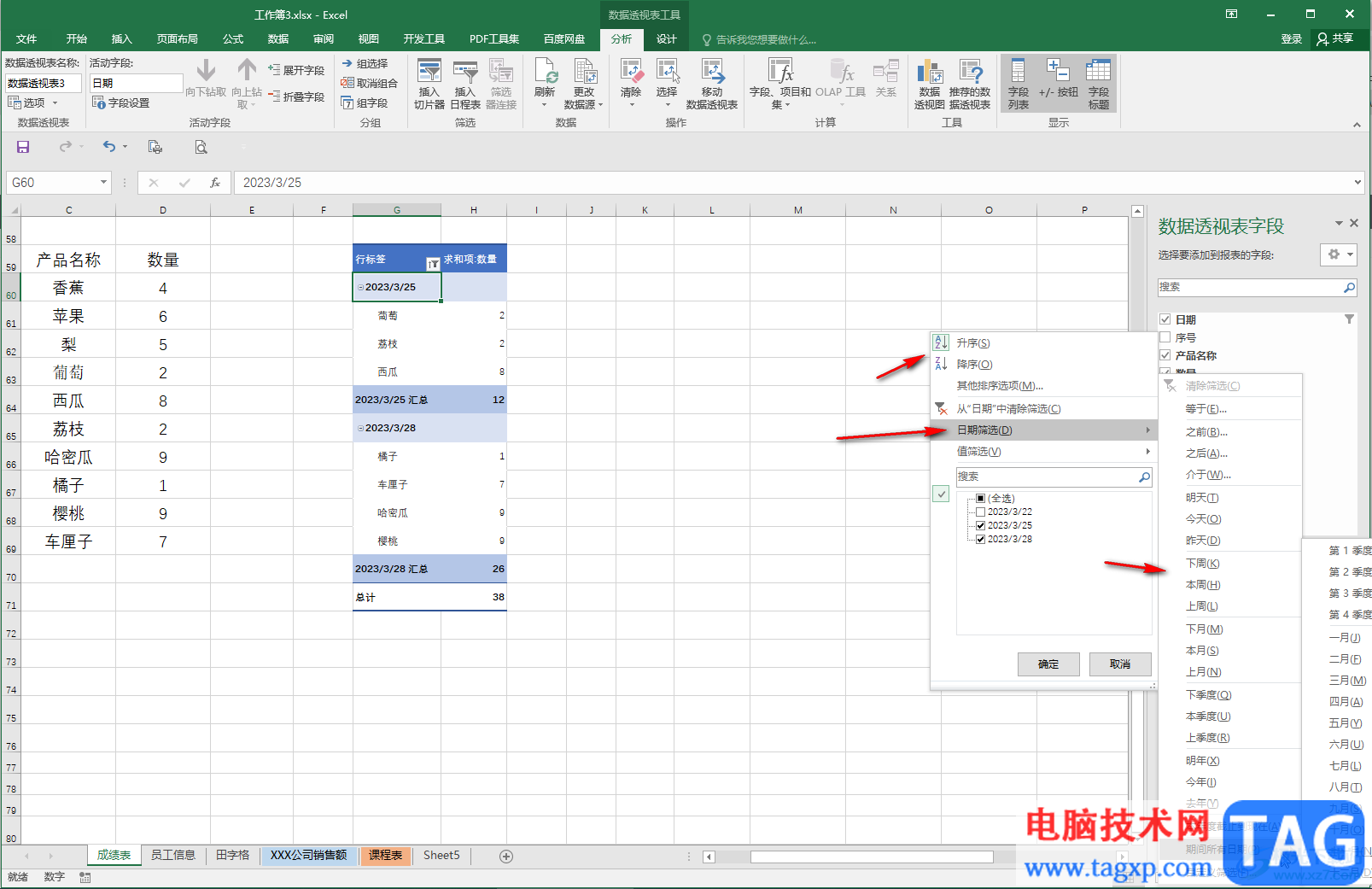The image size is (1372, 889).
Task: Open the Name Box dropdown
Action: pos(103,183)
